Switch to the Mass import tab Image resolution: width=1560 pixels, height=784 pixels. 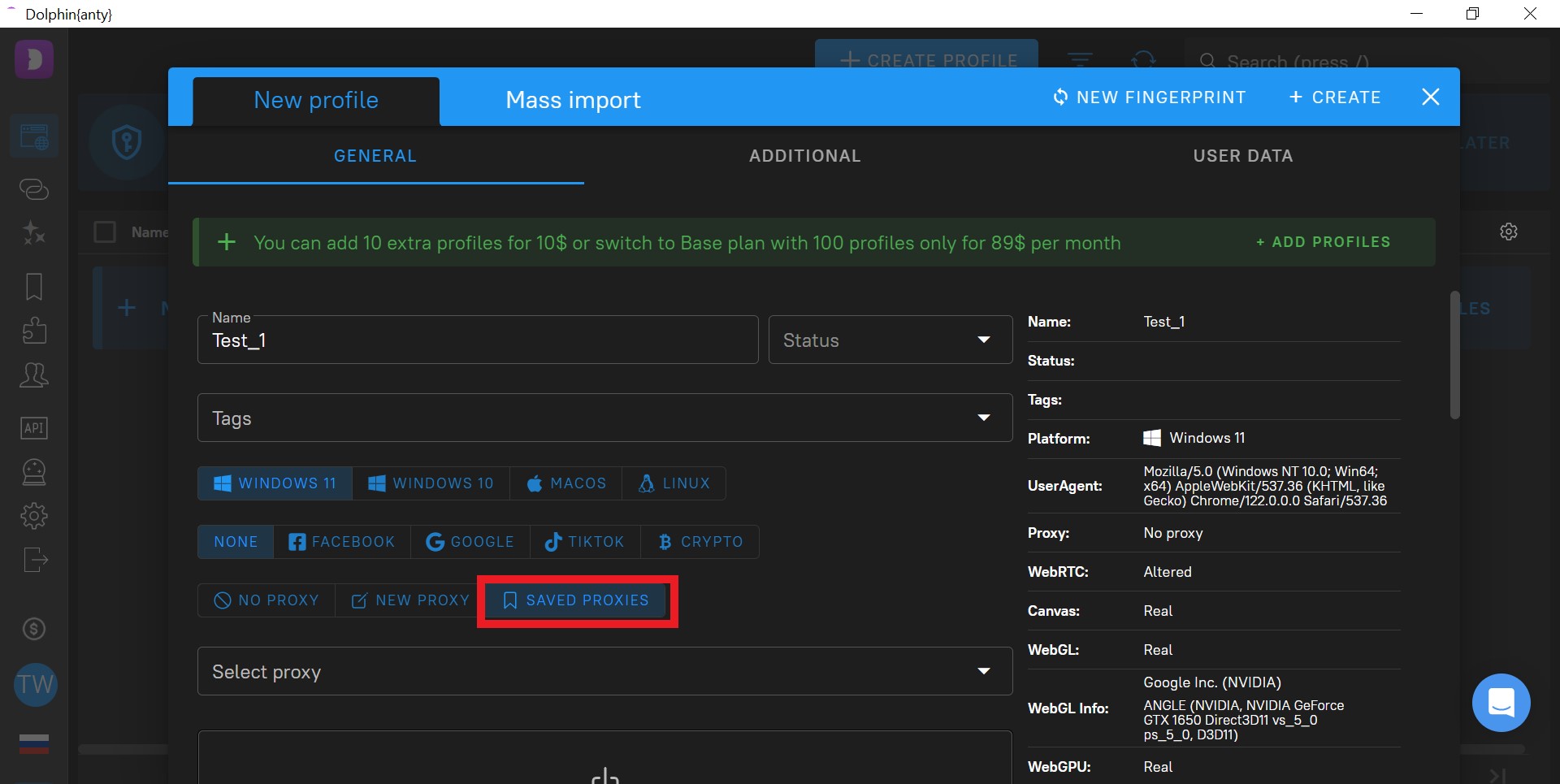pos(573,101)
